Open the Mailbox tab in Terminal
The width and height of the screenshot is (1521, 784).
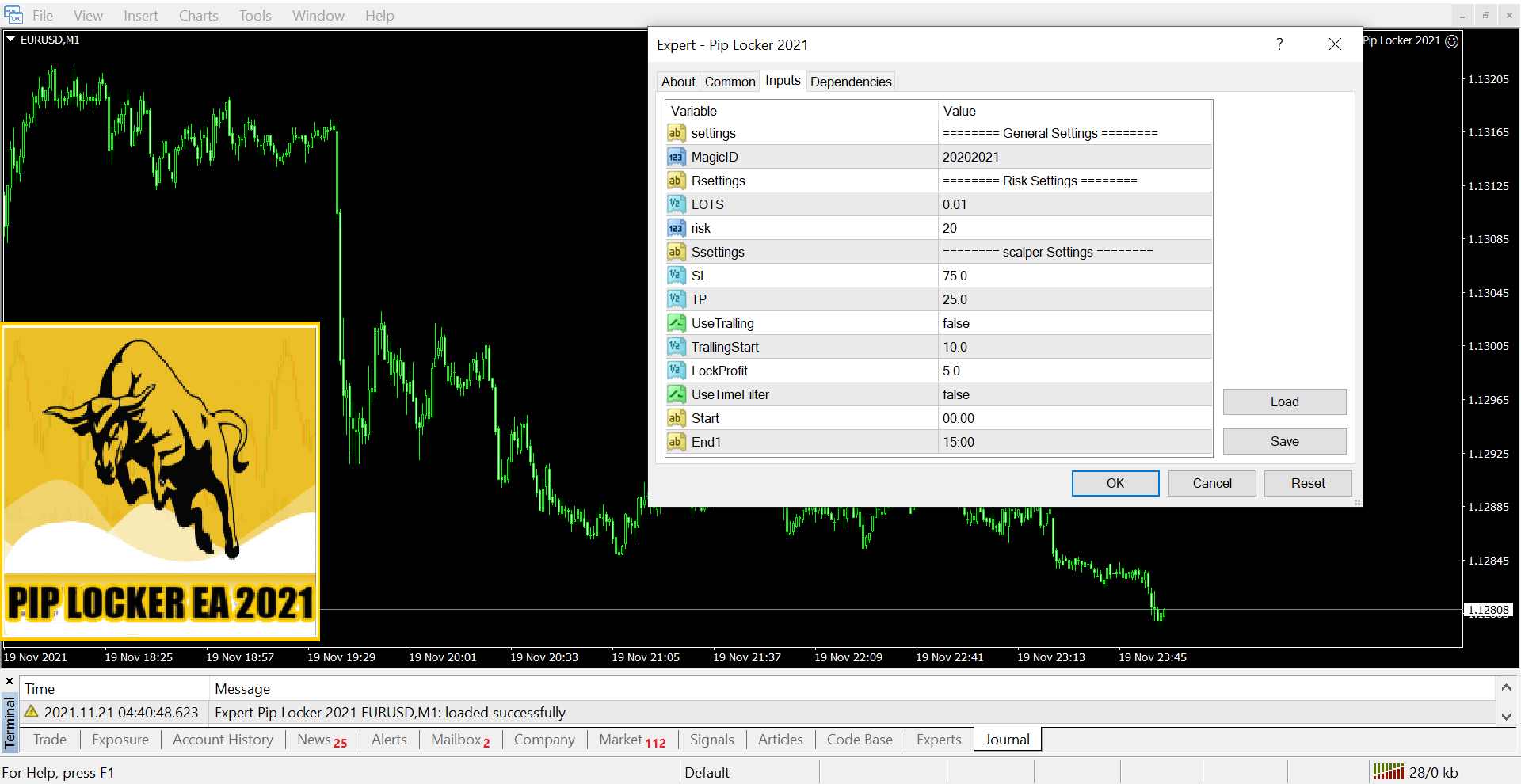[x=460, y=740]
